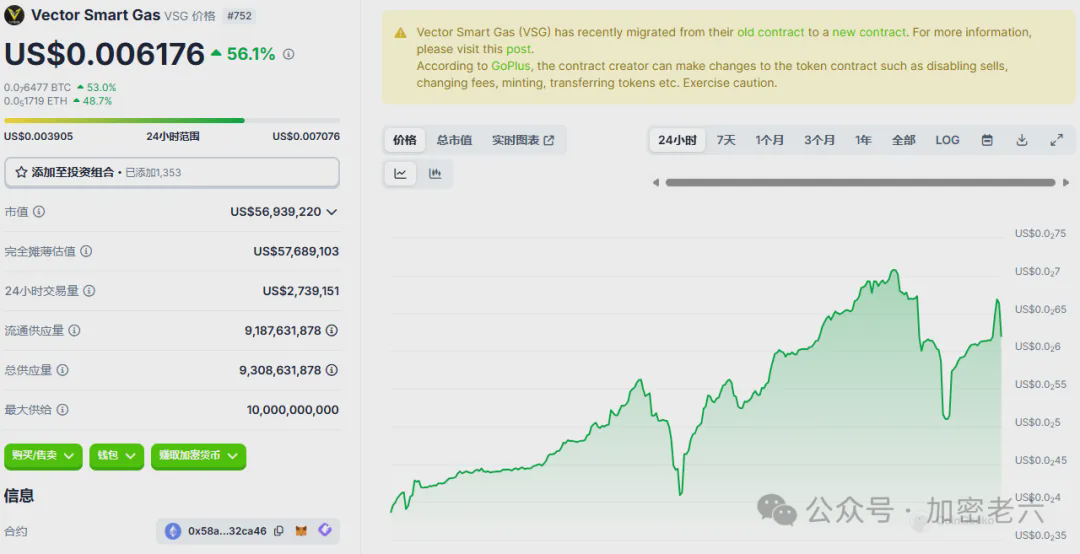Open the 实时图表 external tab

[523, 140]
